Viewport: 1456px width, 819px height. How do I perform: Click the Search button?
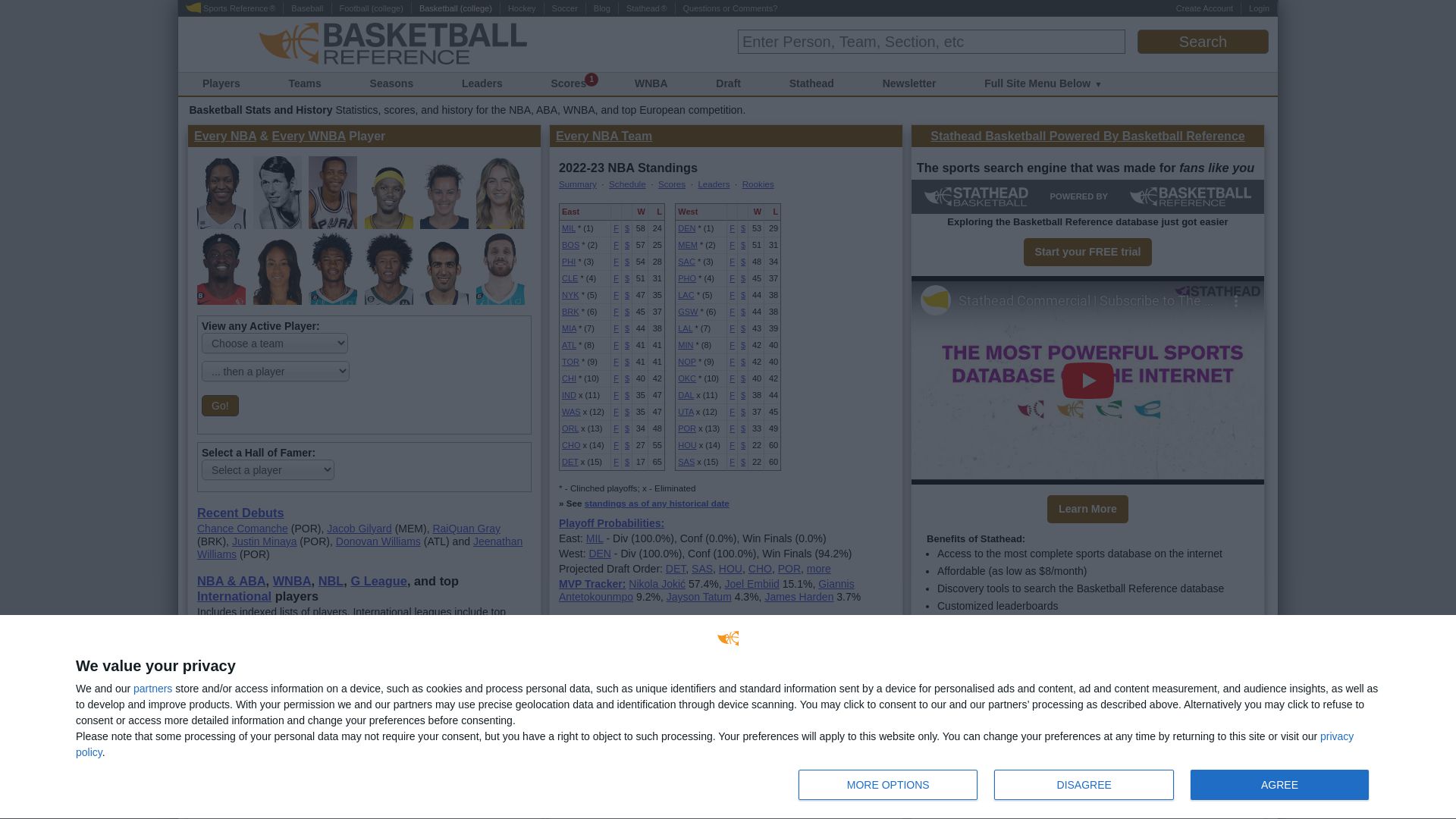1203,41
